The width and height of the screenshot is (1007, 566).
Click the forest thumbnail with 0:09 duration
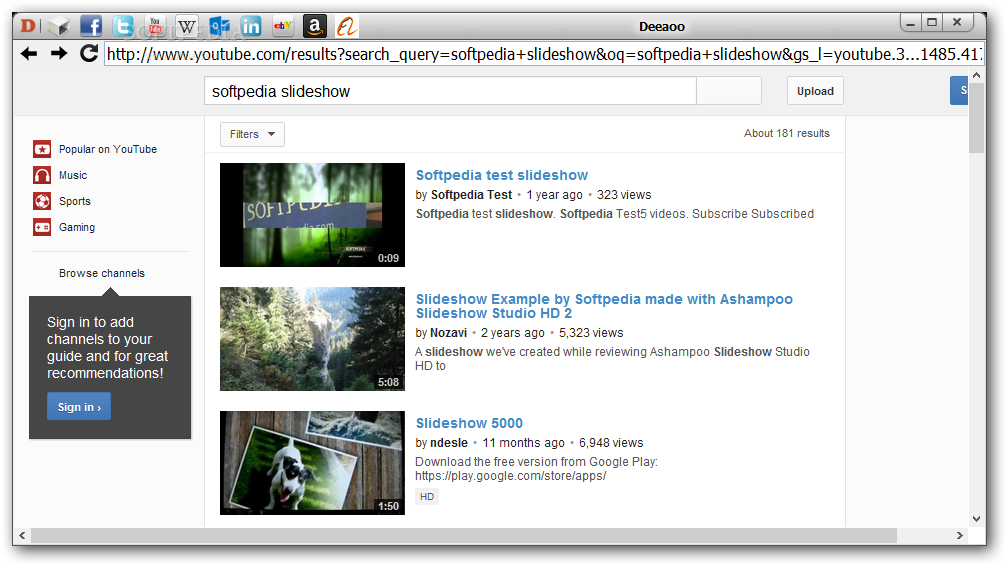312,215
